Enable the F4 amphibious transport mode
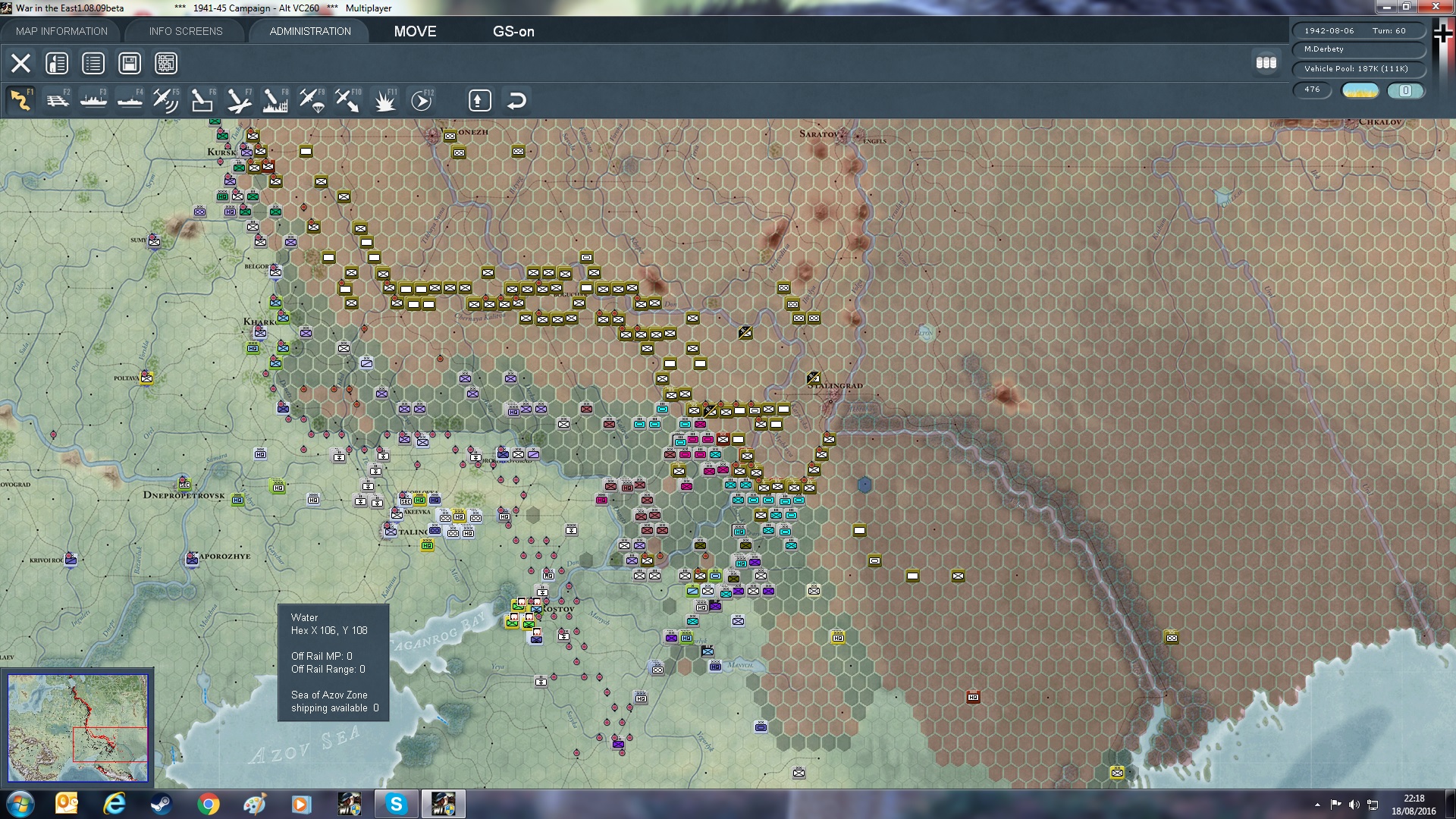The height and width of the screenshot is (819, 1456). coord(130,99)
